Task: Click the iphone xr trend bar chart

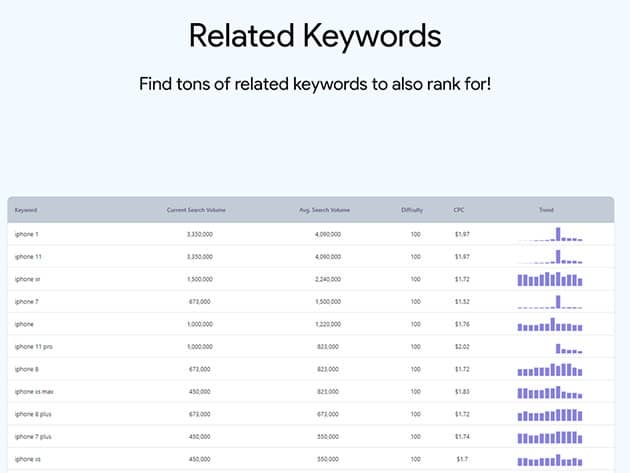Action: pyautogui.click(x=550, y=279)
